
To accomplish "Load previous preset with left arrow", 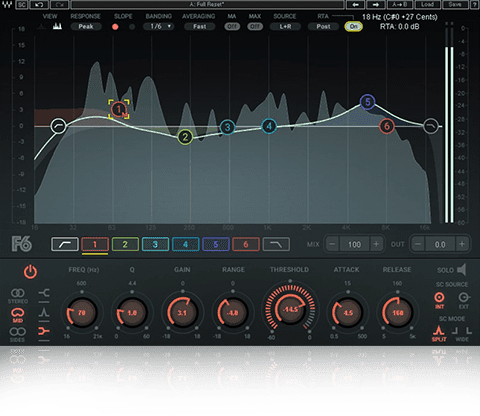I will point(355,4).
